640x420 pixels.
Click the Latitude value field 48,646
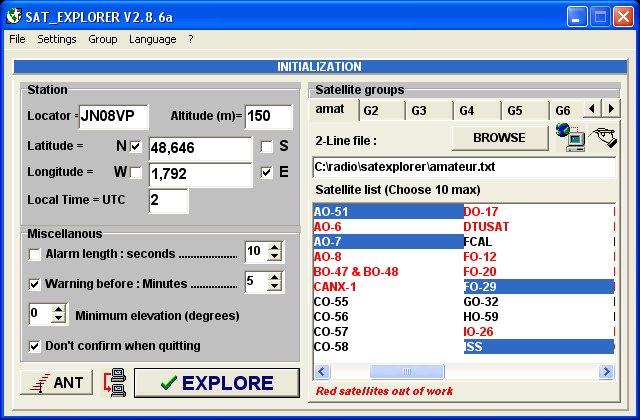[x=200, y=149]
